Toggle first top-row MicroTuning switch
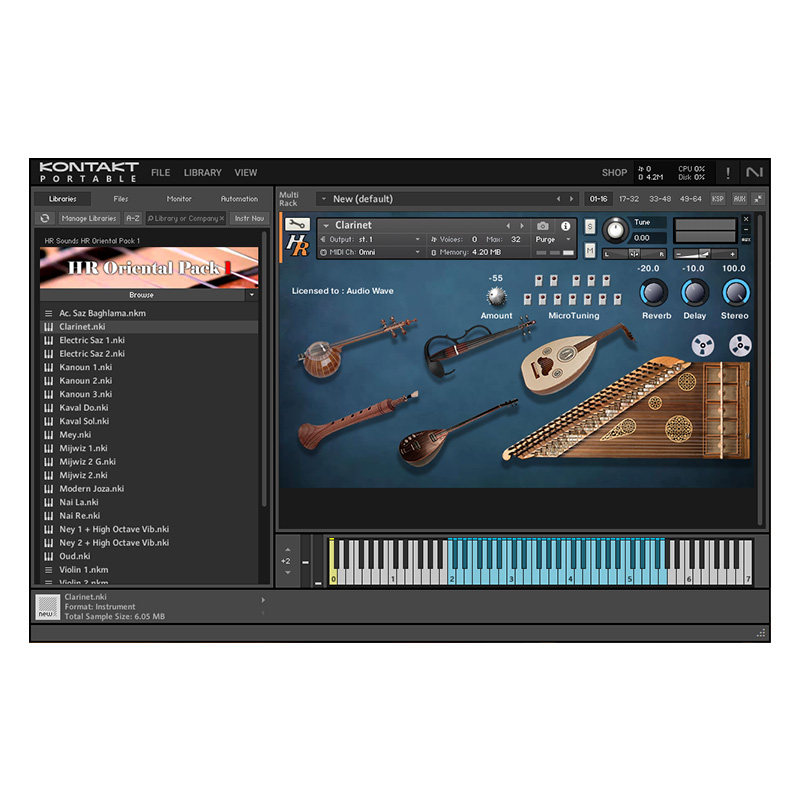Screen dimensions: 800x800 (x=539, y=280)
